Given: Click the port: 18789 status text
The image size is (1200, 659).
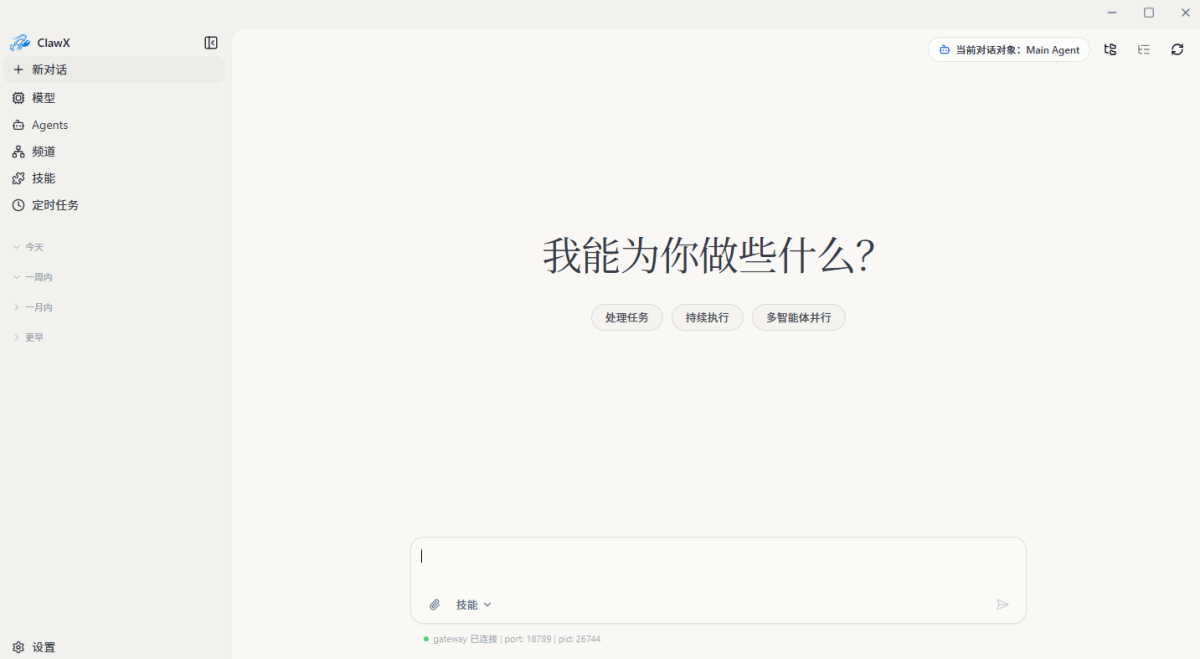Looking at the screenshot, I should (x=527, y=639).
